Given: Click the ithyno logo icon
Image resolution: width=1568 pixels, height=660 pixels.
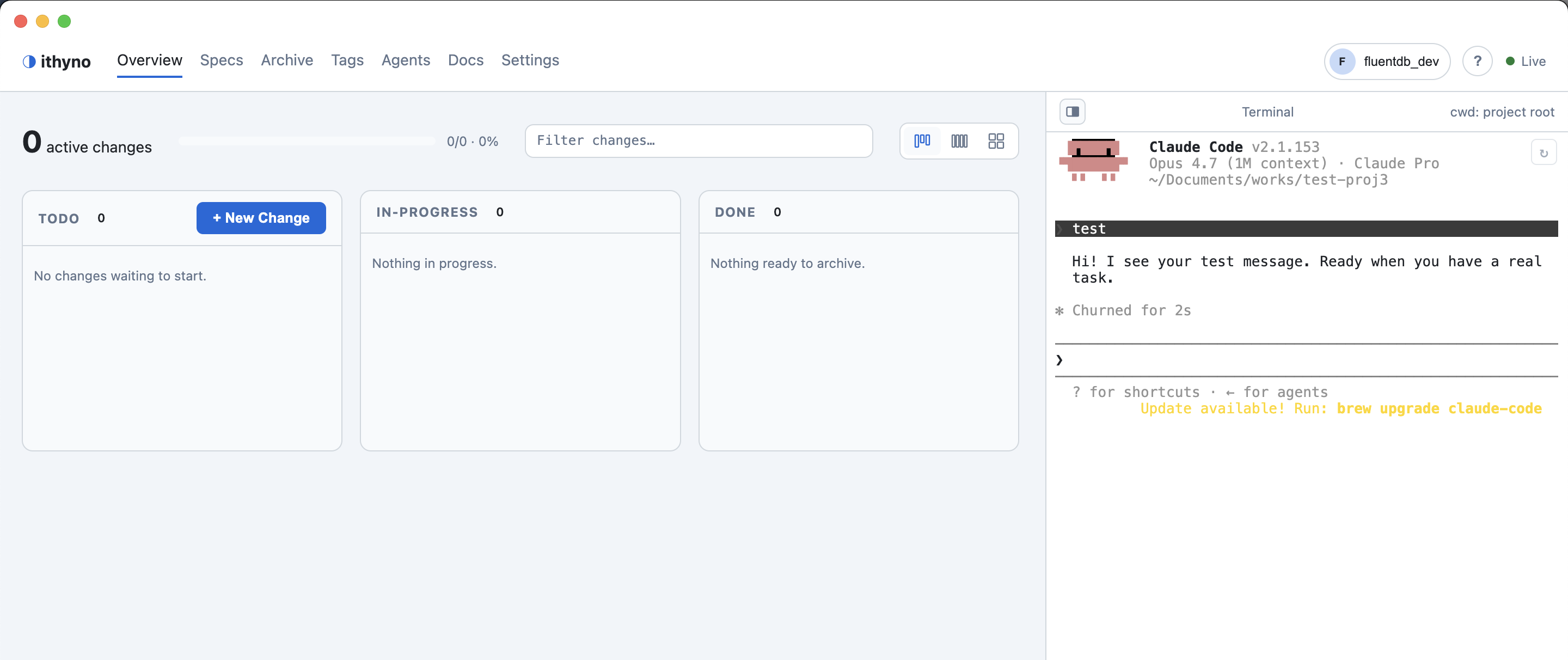Looking at the screenshot, I should click(29, 62).
